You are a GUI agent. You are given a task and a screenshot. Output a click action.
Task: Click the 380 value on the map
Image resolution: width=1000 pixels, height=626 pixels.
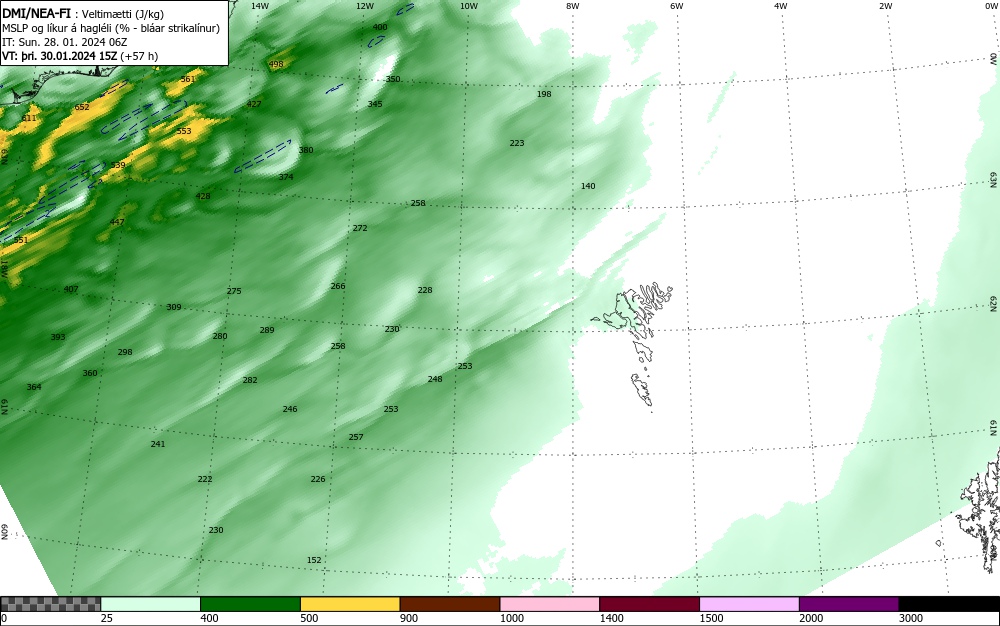[x=306, y=150]
